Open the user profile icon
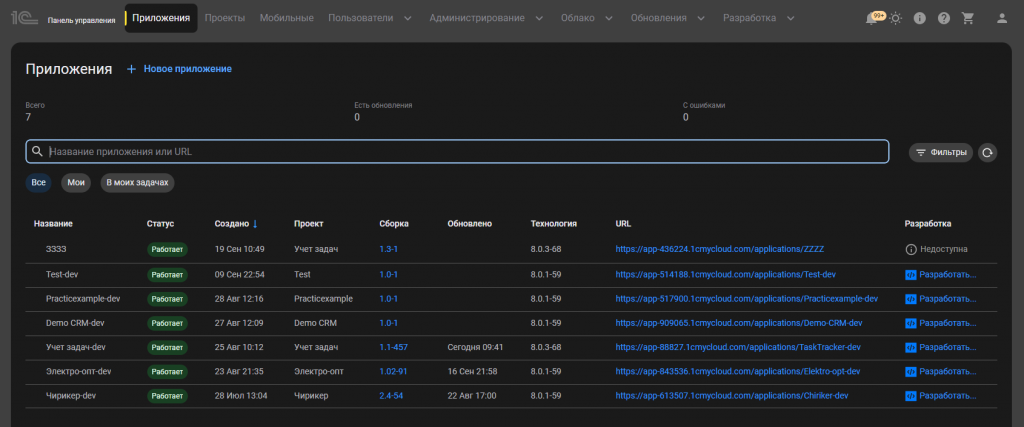 pos(1002,18)
